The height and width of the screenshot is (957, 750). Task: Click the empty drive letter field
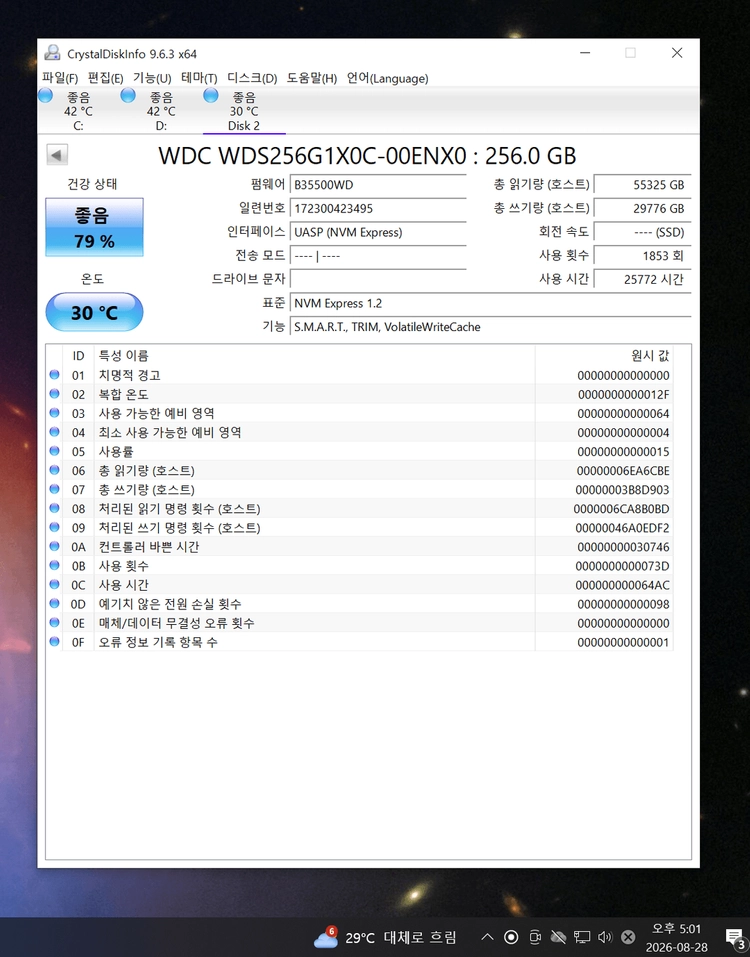click(x=378, y=279)
